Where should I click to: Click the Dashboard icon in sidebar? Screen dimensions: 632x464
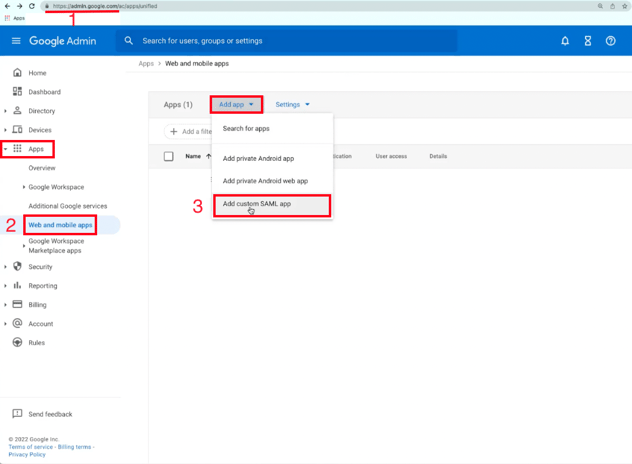(x=17, y=92)
